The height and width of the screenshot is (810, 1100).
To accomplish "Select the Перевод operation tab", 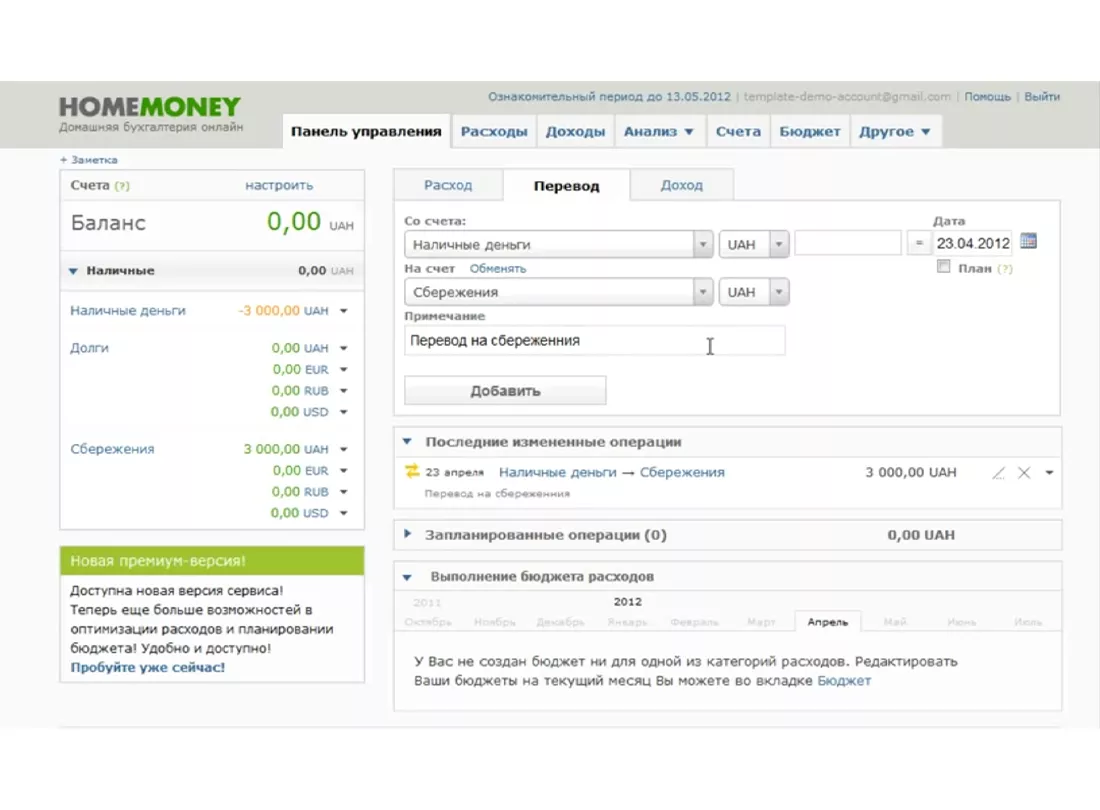I will click(x=566, y=186).
